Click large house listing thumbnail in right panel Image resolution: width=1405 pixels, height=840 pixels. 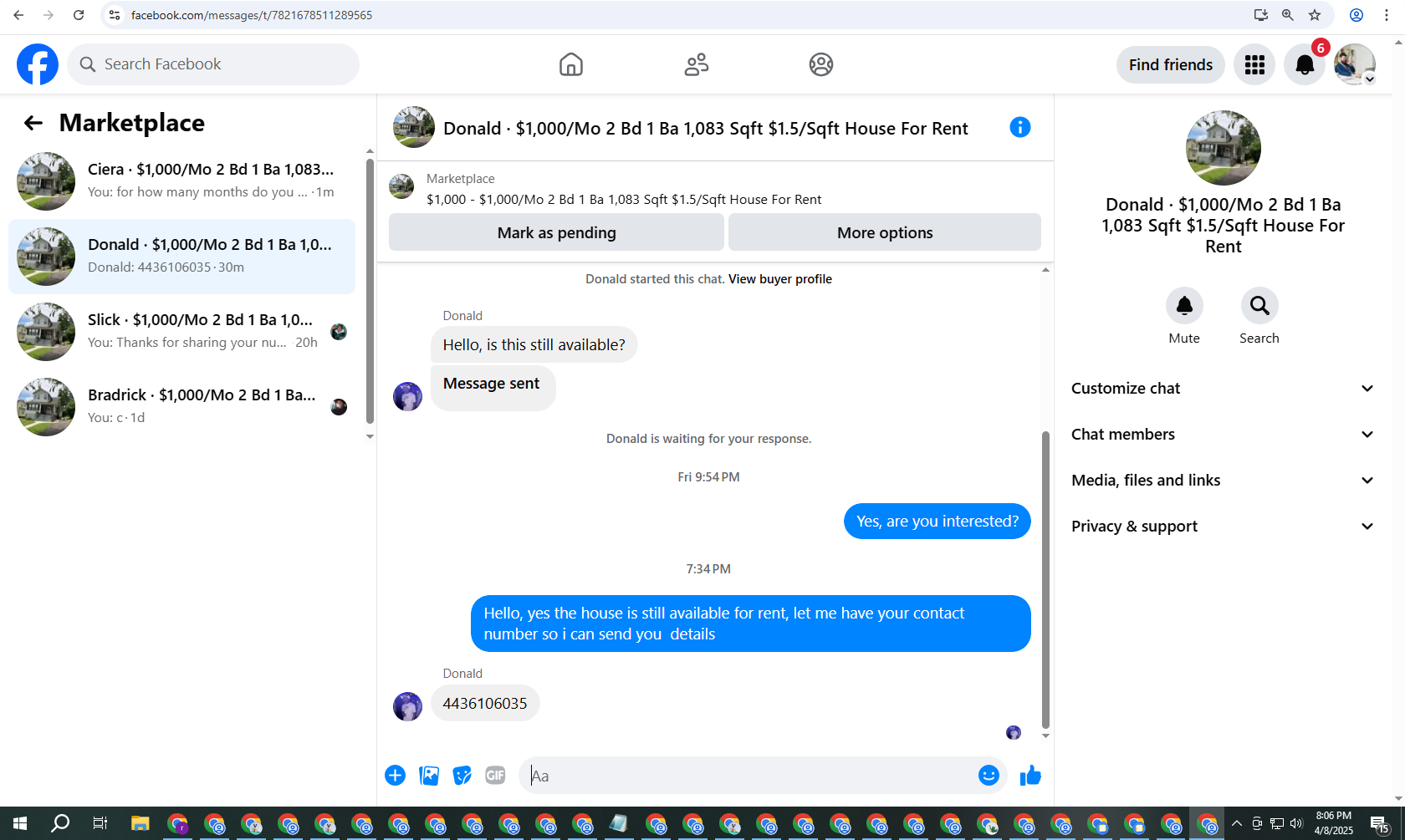1224,148
